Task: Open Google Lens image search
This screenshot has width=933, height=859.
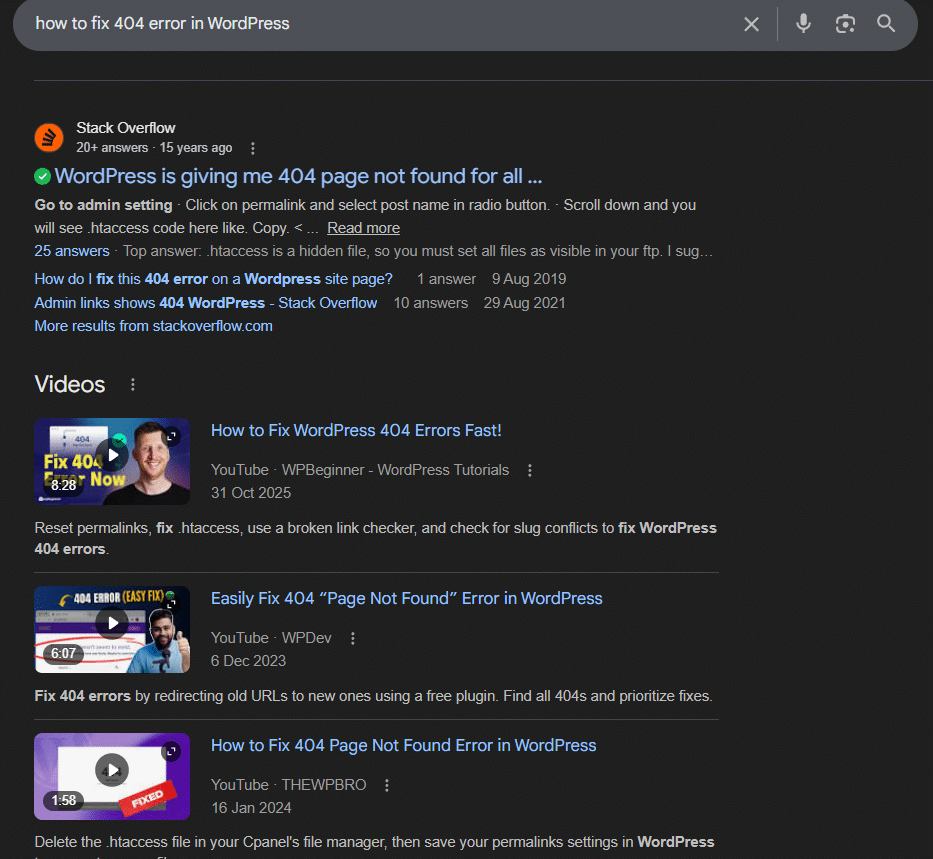Action: 845,24
